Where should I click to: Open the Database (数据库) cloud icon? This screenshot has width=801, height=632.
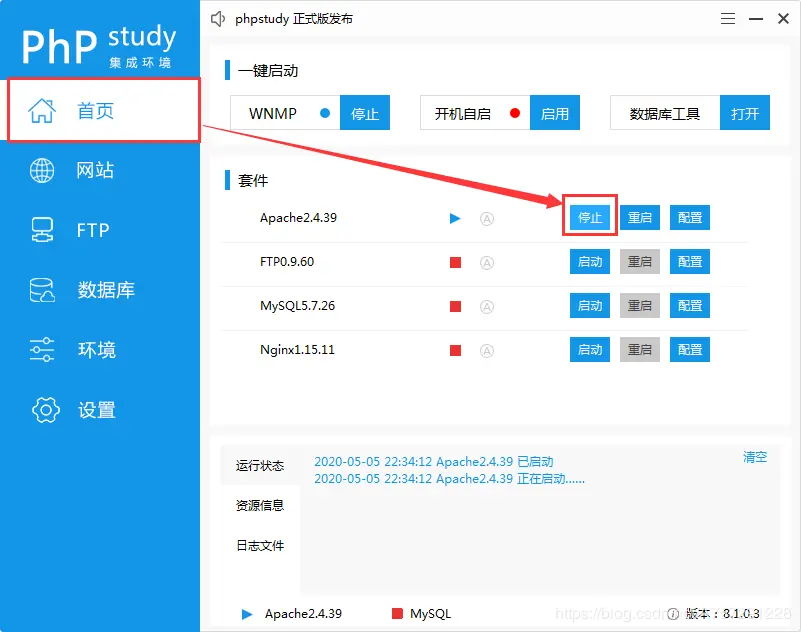click(x=42, y=290)
